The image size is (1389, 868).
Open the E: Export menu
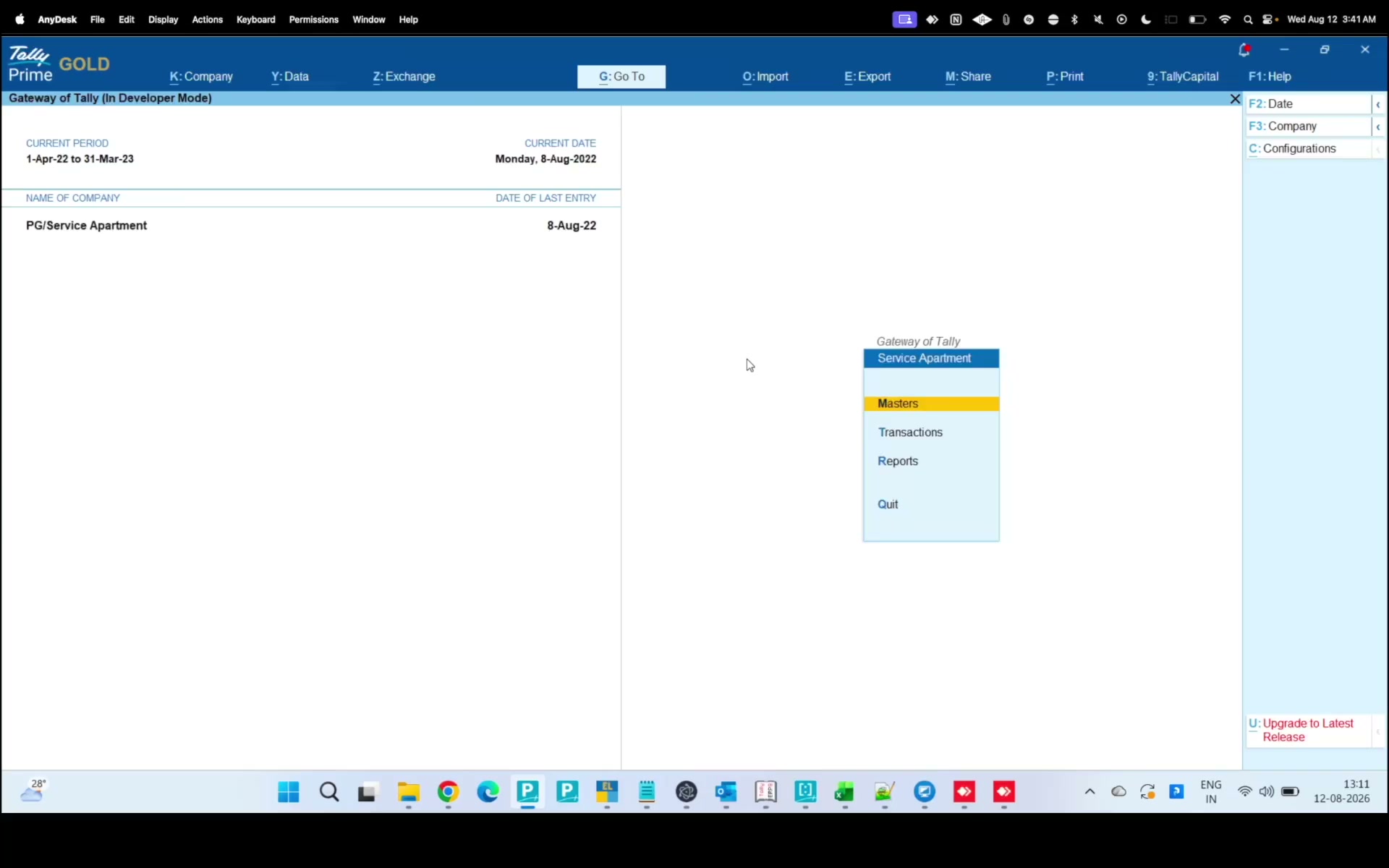pyautogui.click(x=867, y=77)
